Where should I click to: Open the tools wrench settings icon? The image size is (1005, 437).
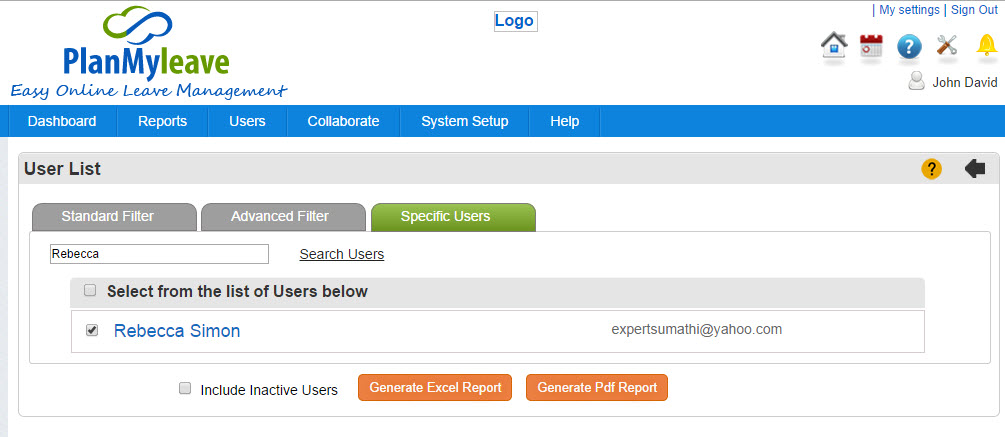(947, 45)
